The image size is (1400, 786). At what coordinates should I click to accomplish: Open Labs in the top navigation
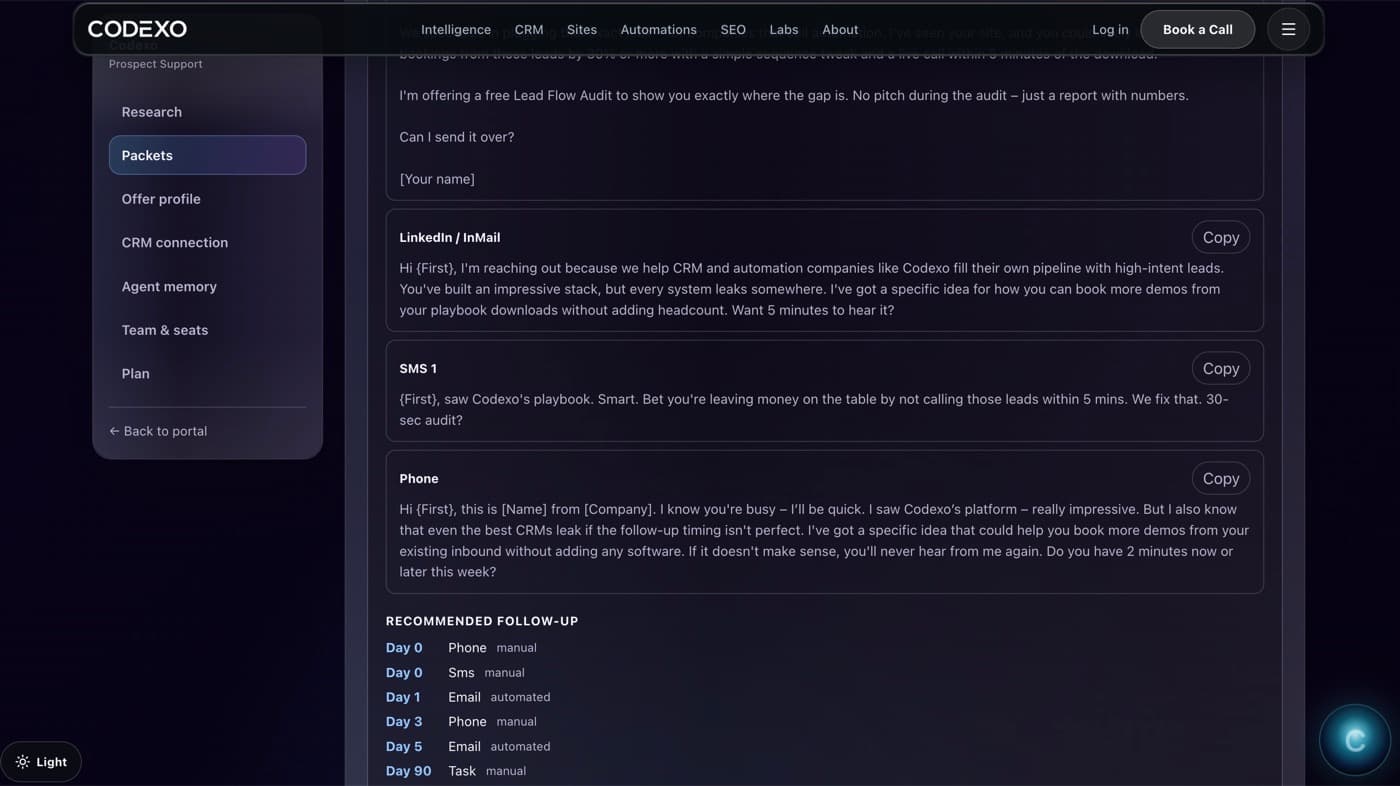click(784, 29)
